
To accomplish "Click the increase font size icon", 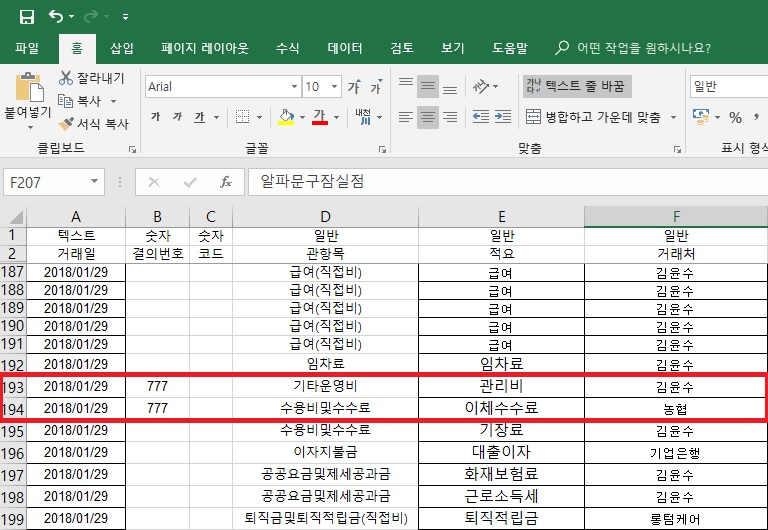I will point(353,87).
